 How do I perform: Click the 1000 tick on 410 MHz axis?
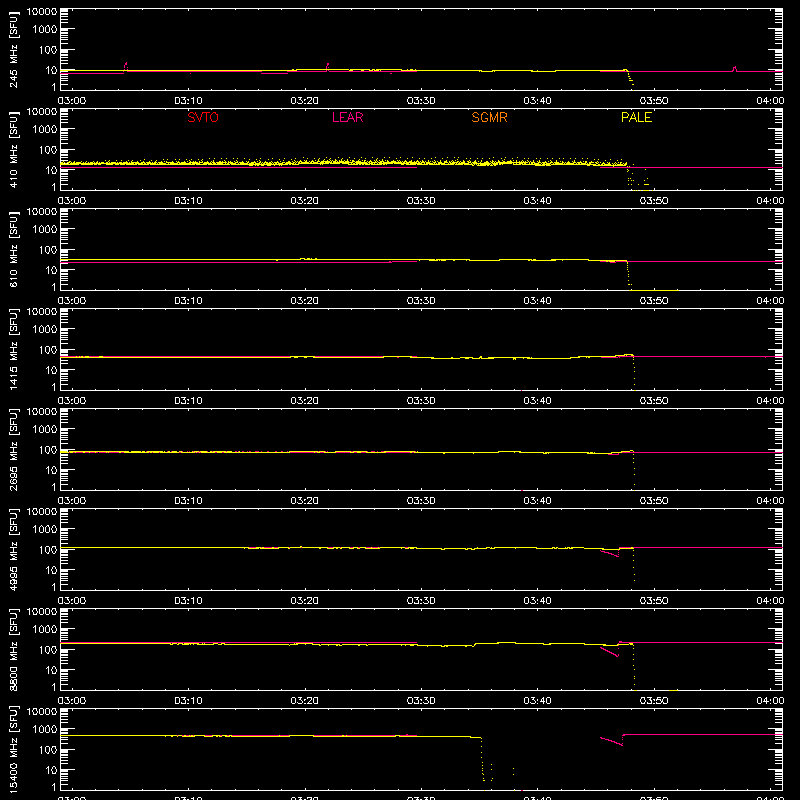click(x=45, y=130)
